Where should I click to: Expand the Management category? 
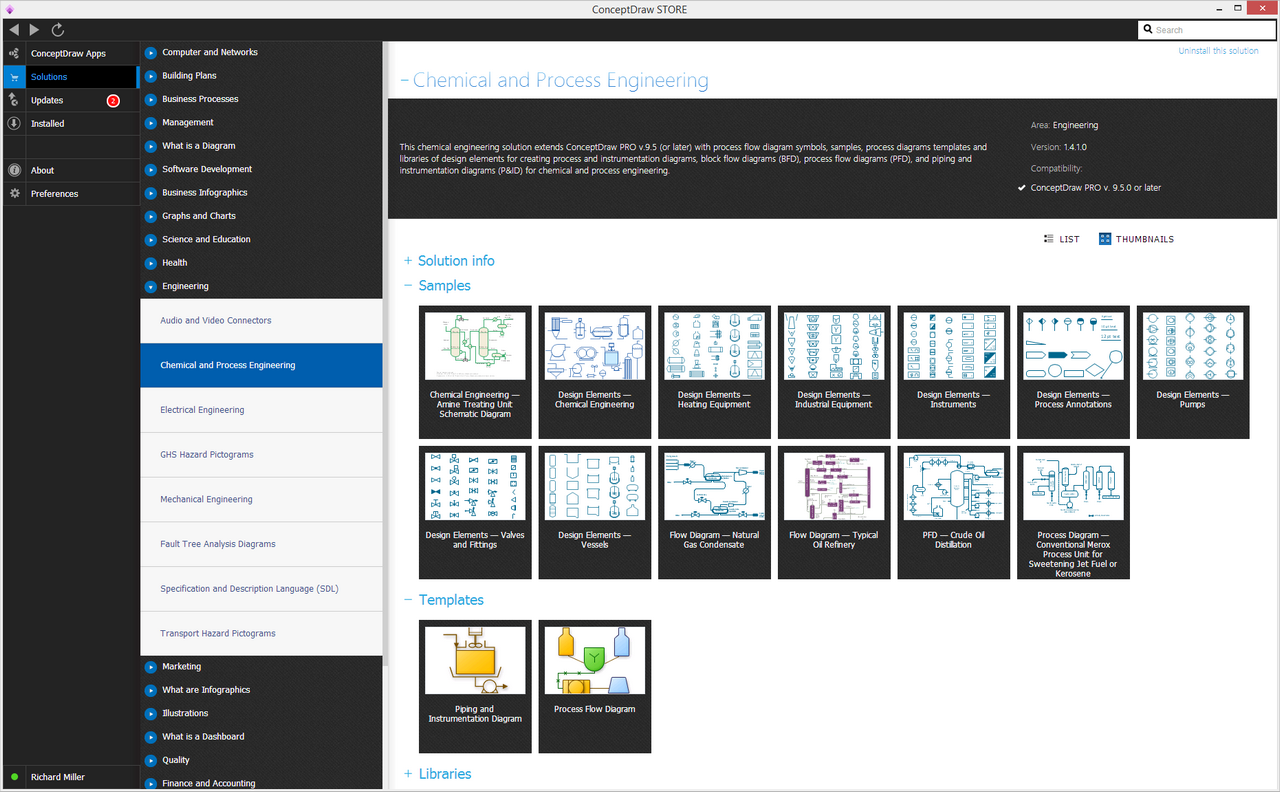(151, 123)
